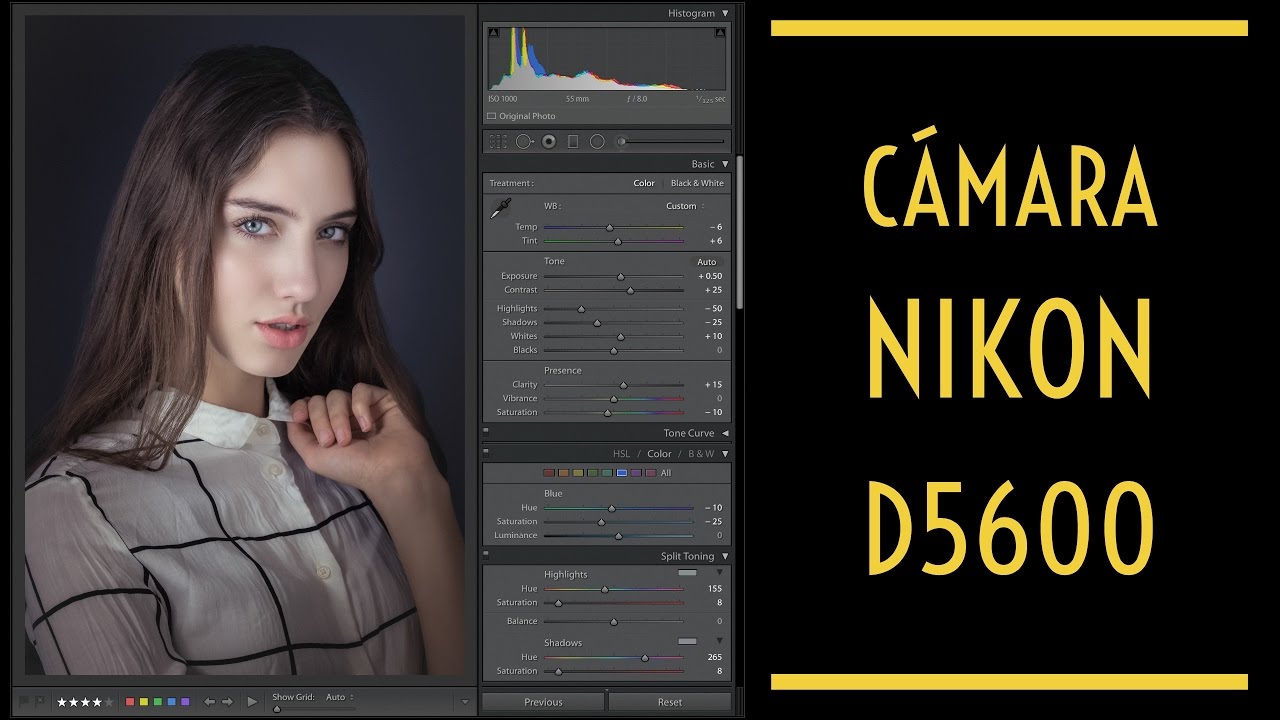
Task: Select the Purple color channel swatch
Action: pyautogui.click(x=637, y=473)
